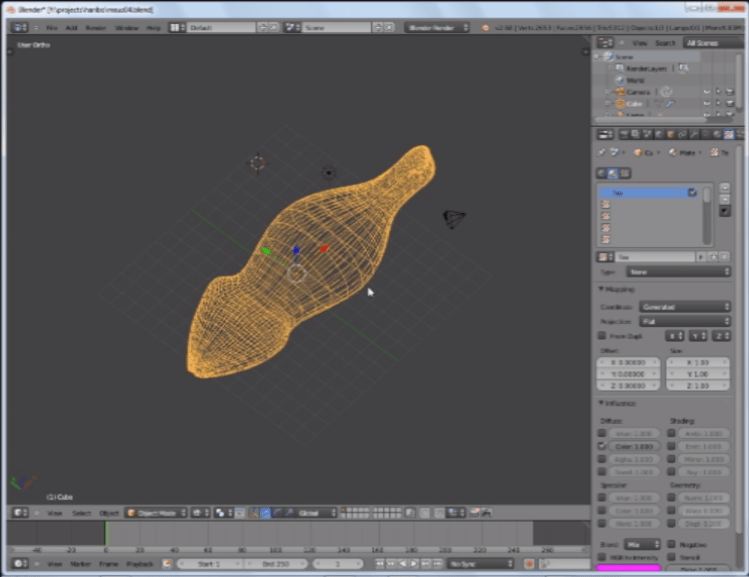
Task: Open the Coordinates Generated dropdown
Action: coord(684,307)
